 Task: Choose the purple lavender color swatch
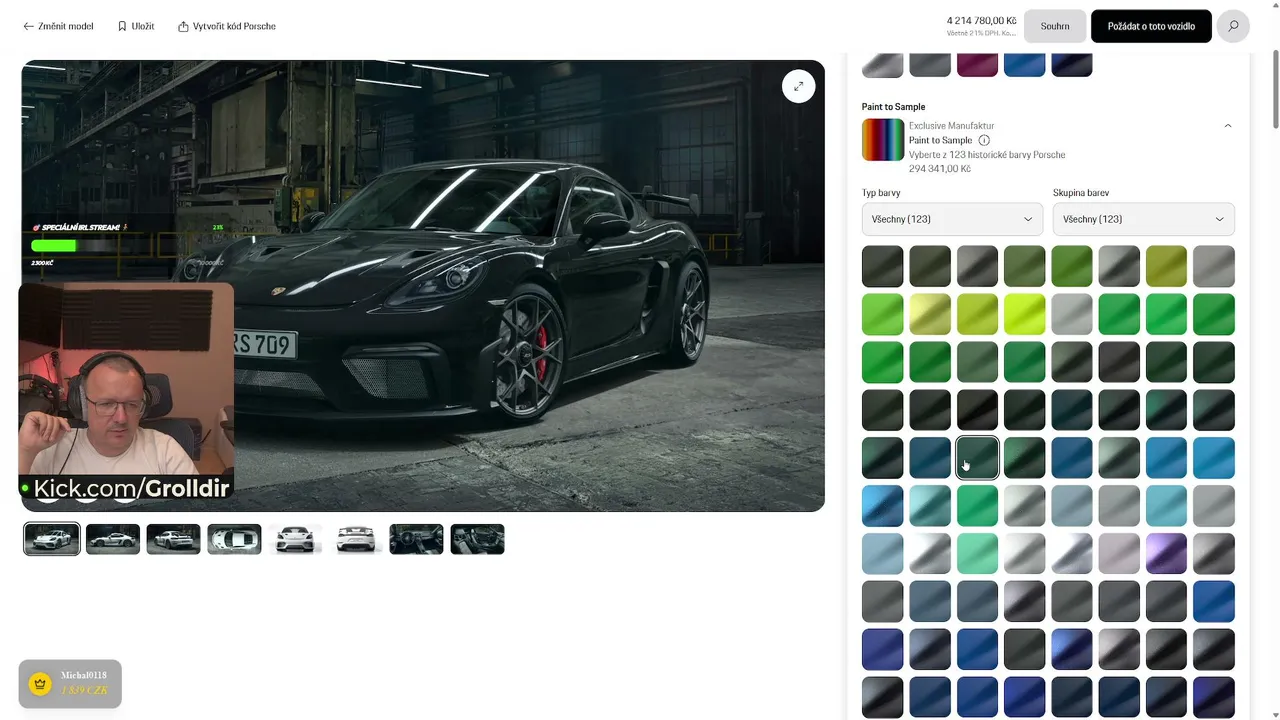pyautogui.click(x=1166, y=554)
